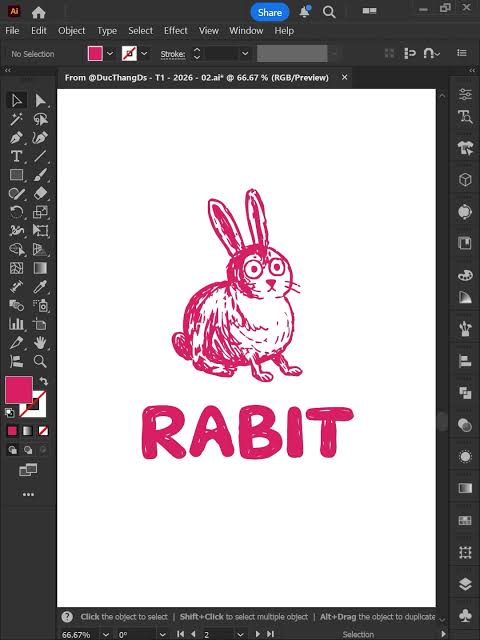Viewport: 480px width, 640px height.
Task: Select the Gradient tool
Action: click(x=40, y=268)
